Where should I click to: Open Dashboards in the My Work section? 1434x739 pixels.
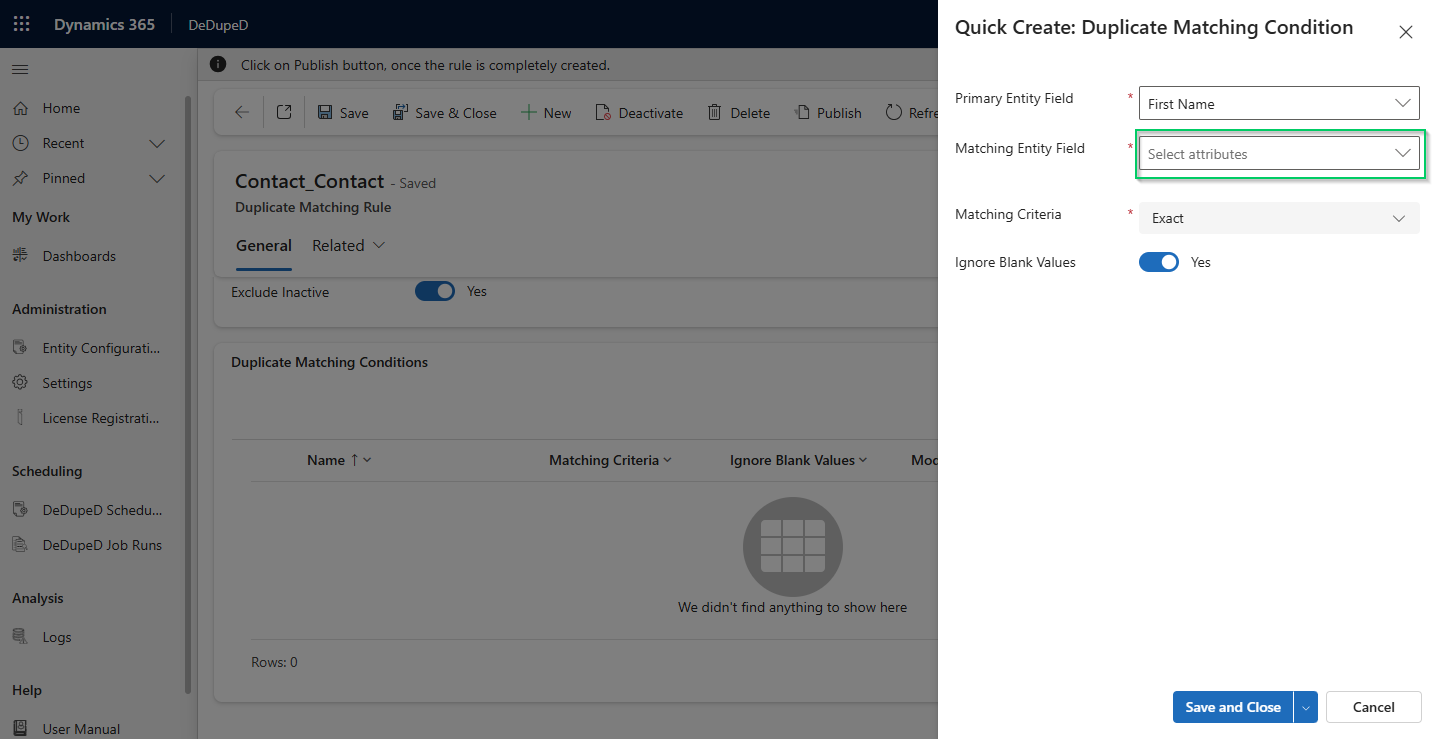[79, 256]
